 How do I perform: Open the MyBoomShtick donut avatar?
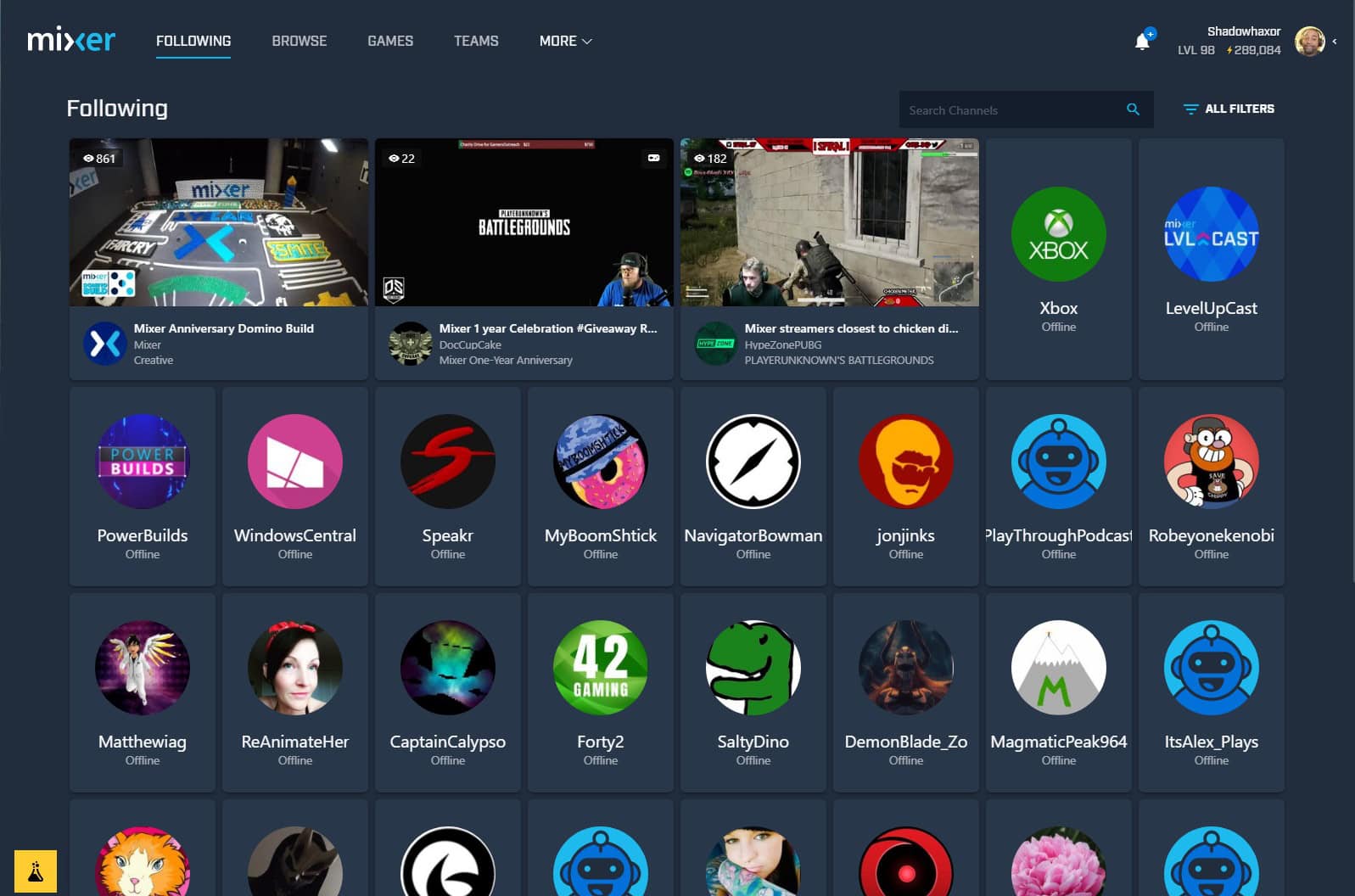click(x=601, y=462)
